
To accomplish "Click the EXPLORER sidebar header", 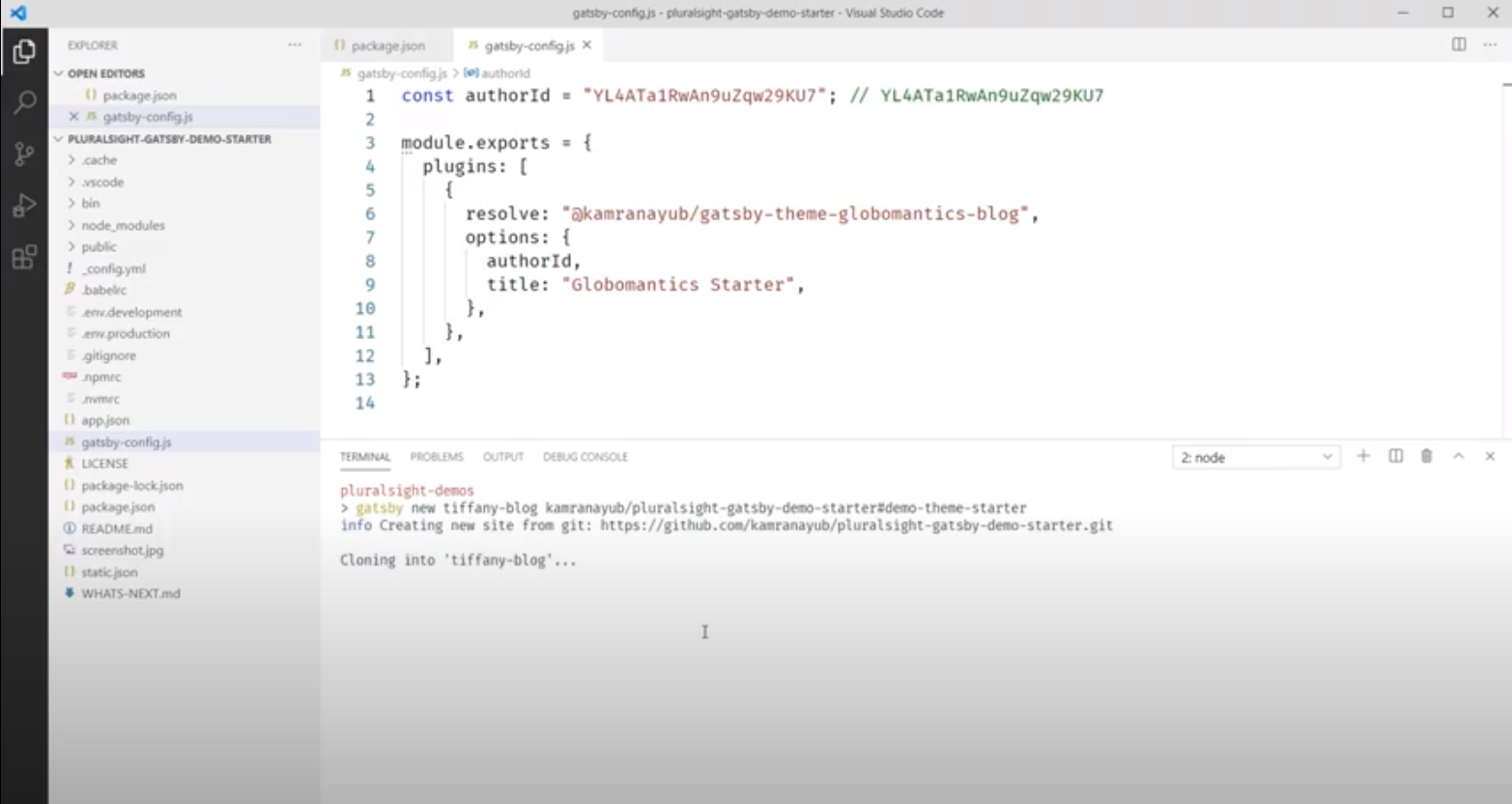I will (x=93, y=45).
